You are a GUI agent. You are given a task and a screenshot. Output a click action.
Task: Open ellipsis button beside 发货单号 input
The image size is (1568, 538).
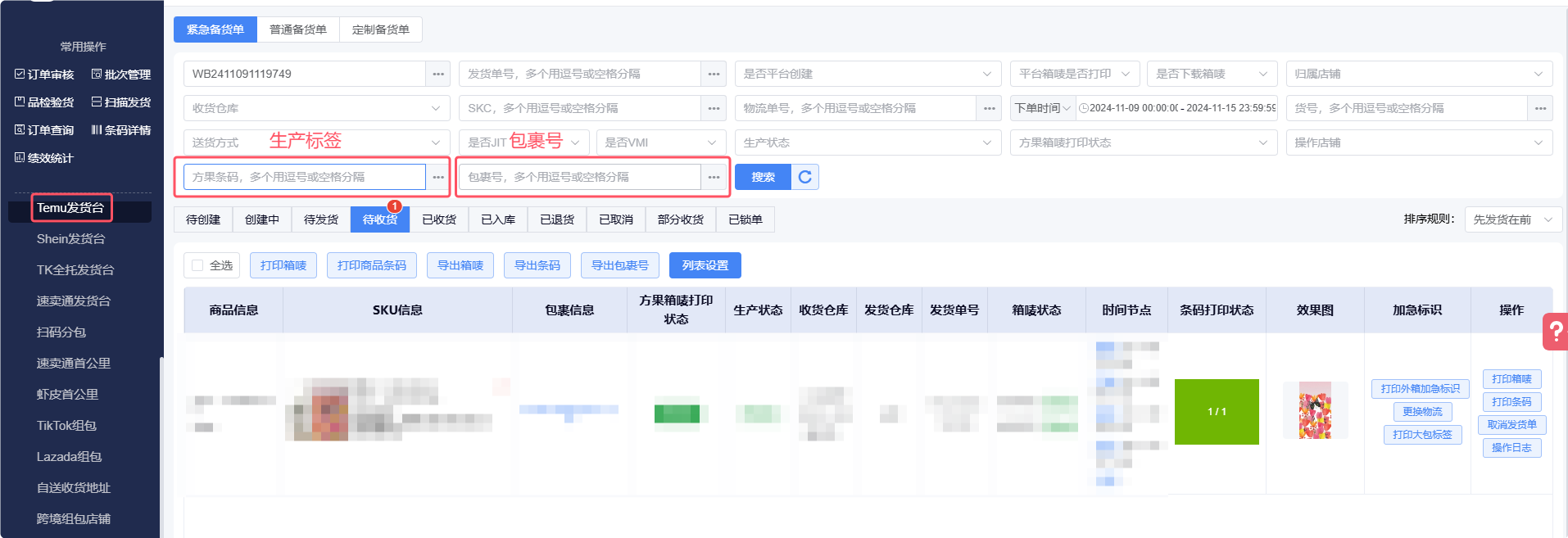coord(714,74)
